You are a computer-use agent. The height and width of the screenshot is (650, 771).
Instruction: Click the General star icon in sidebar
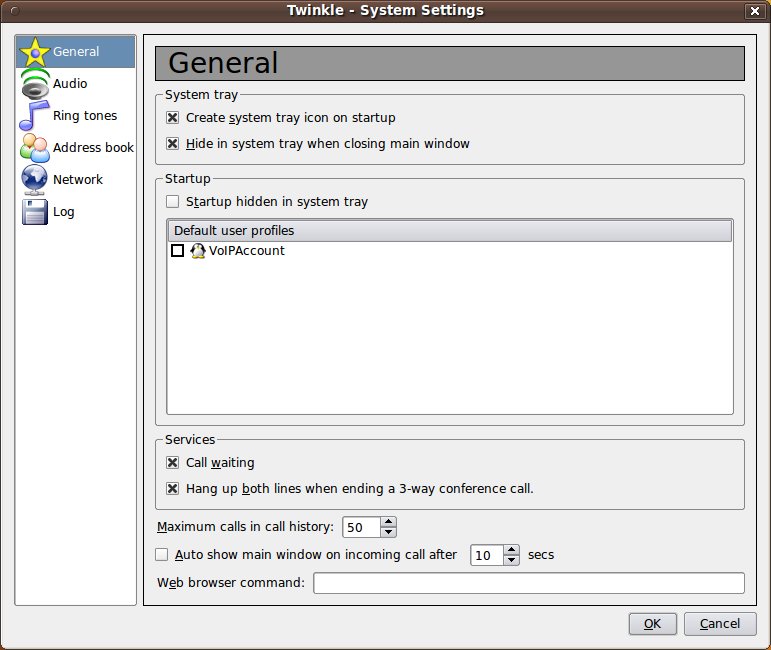(x=35, y=52)
